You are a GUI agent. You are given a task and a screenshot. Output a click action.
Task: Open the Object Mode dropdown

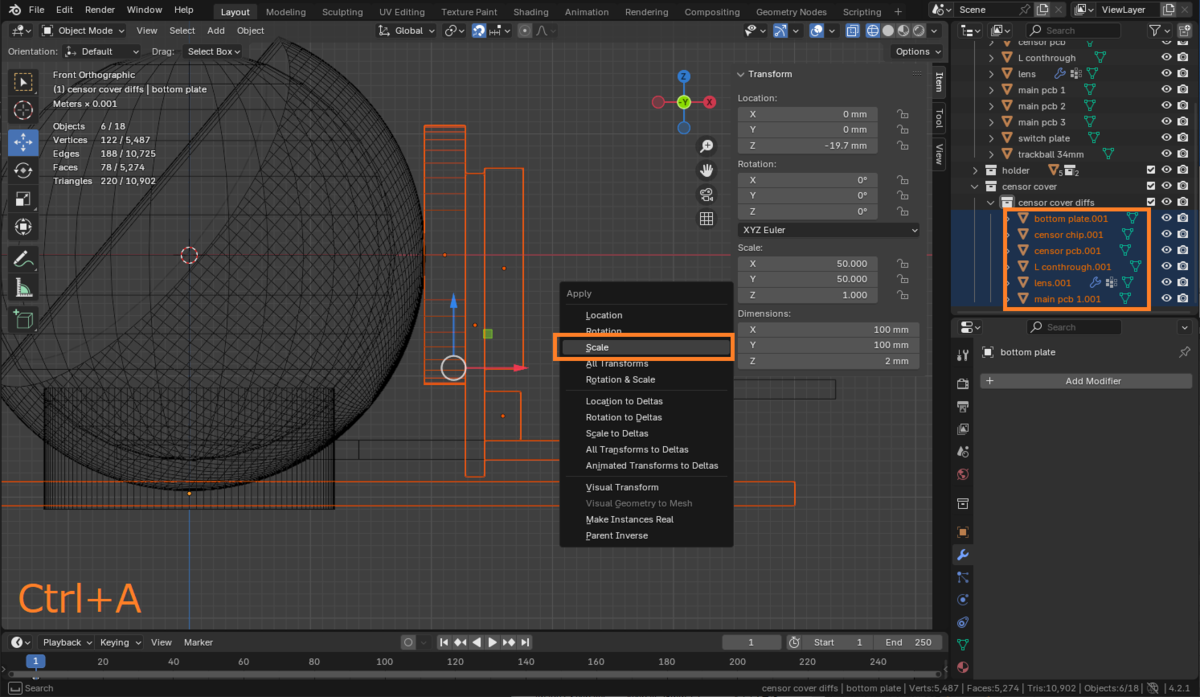click(x=84, y=31)
